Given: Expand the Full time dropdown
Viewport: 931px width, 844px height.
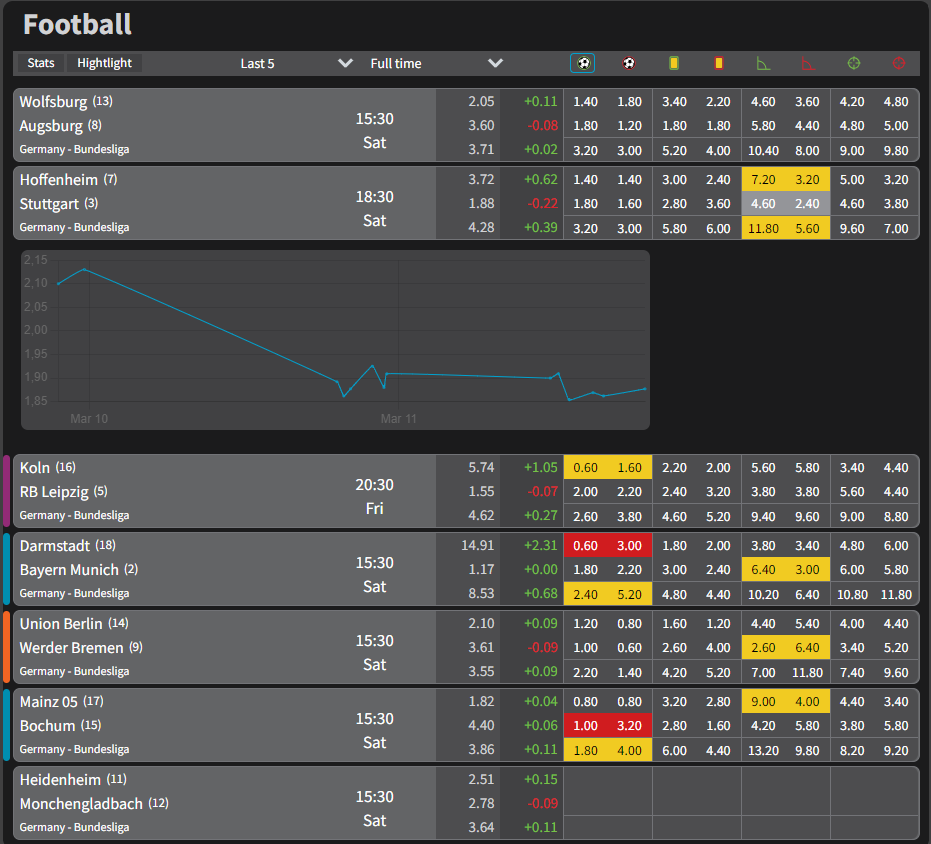Looking at the screenshot, I should tap(436, 64).
